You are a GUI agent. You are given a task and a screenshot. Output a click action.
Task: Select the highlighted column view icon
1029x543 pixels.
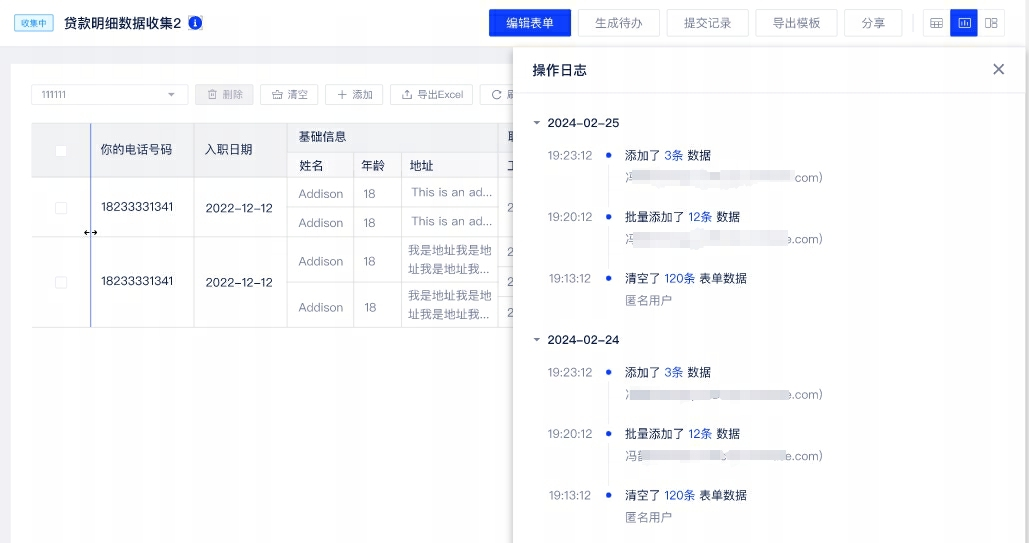coord(964,23)
